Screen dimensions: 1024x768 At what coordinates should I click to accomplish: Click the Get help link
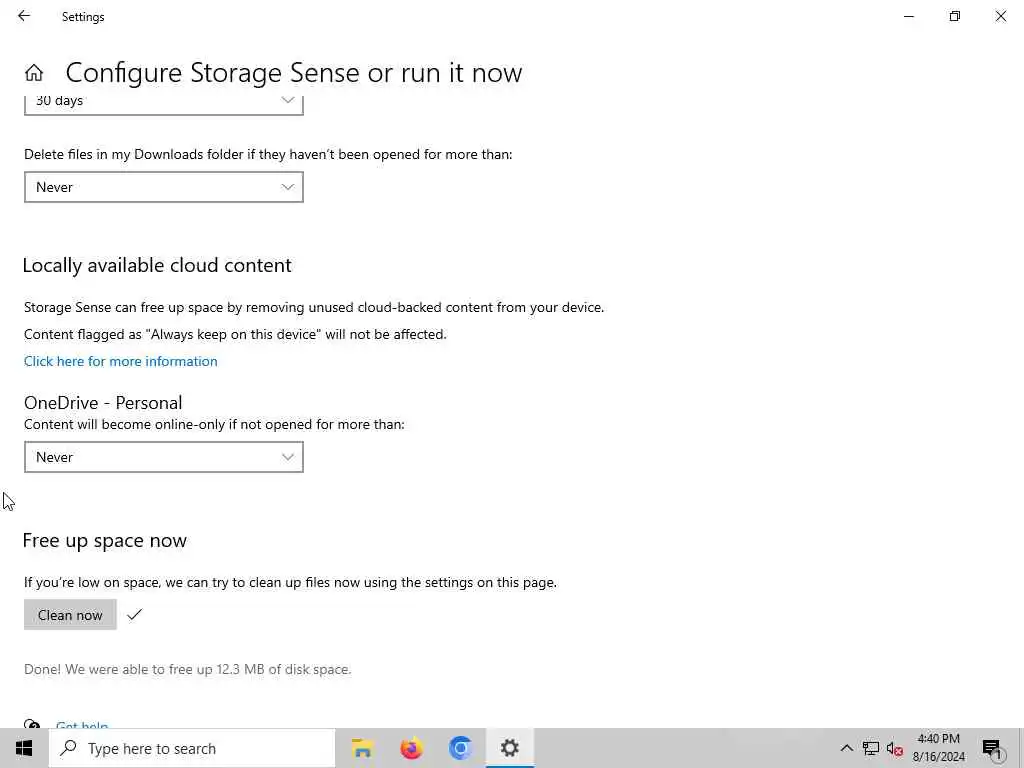click(82, 725)
